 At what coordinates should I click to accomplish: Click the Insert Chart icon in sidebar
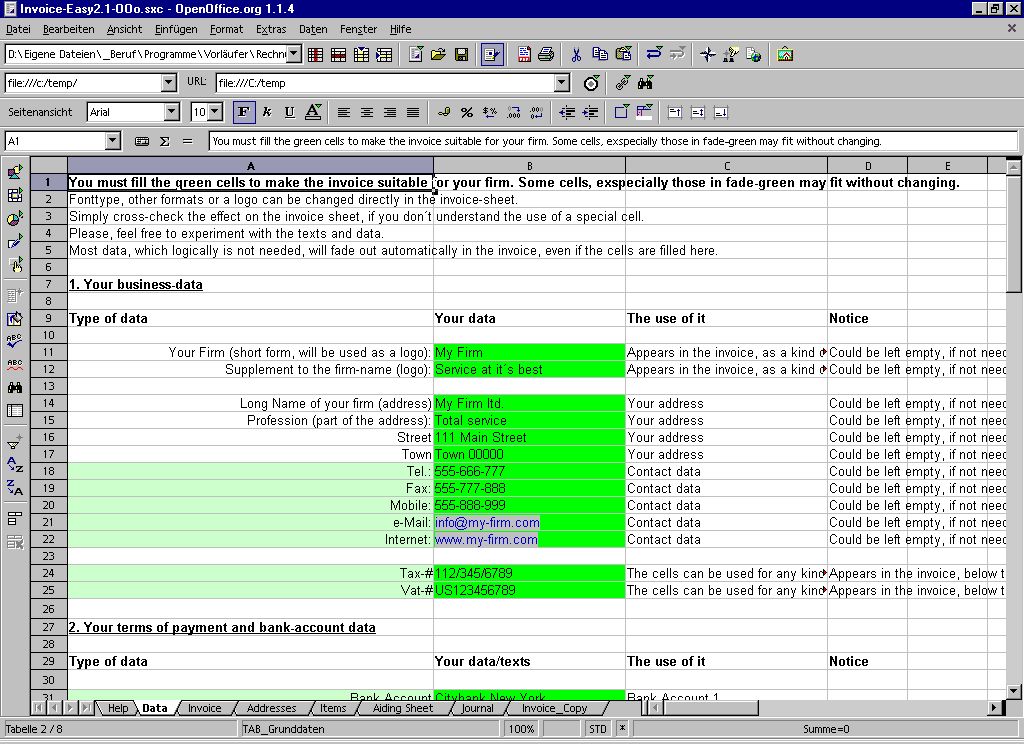15,219
